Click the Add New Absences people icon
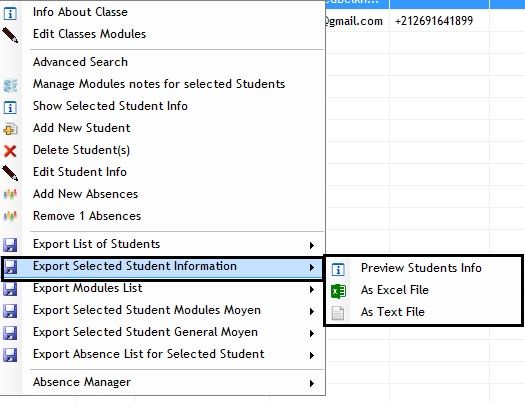 pos(10,194)
